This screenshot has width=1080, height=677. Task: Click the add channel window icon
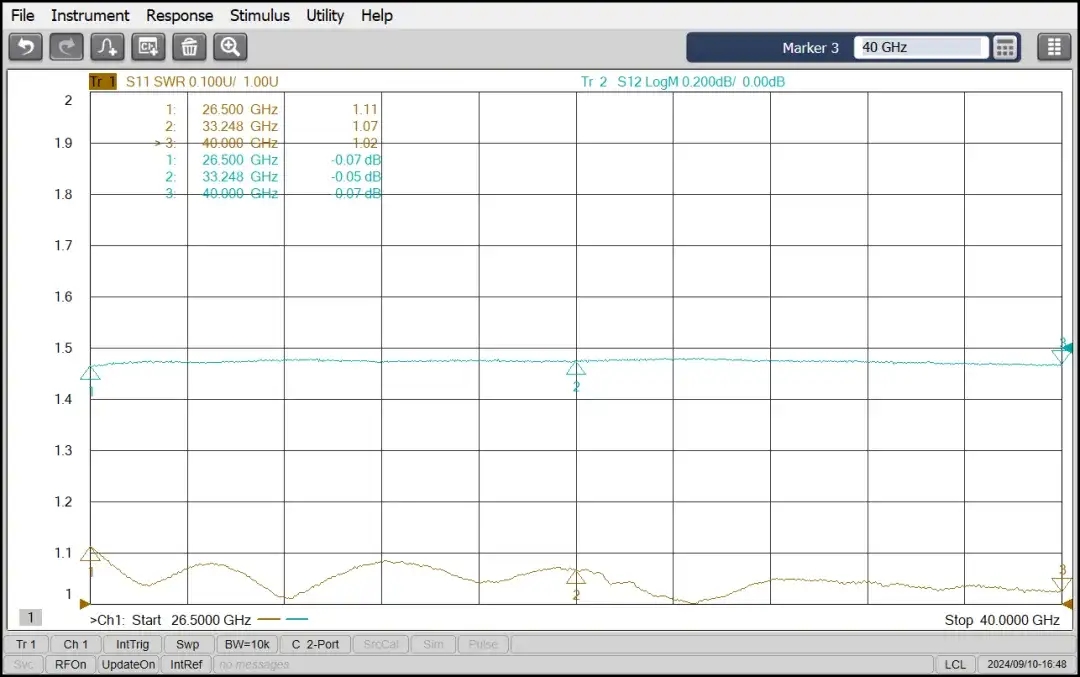pyautogui.click(x=148, y=47)
